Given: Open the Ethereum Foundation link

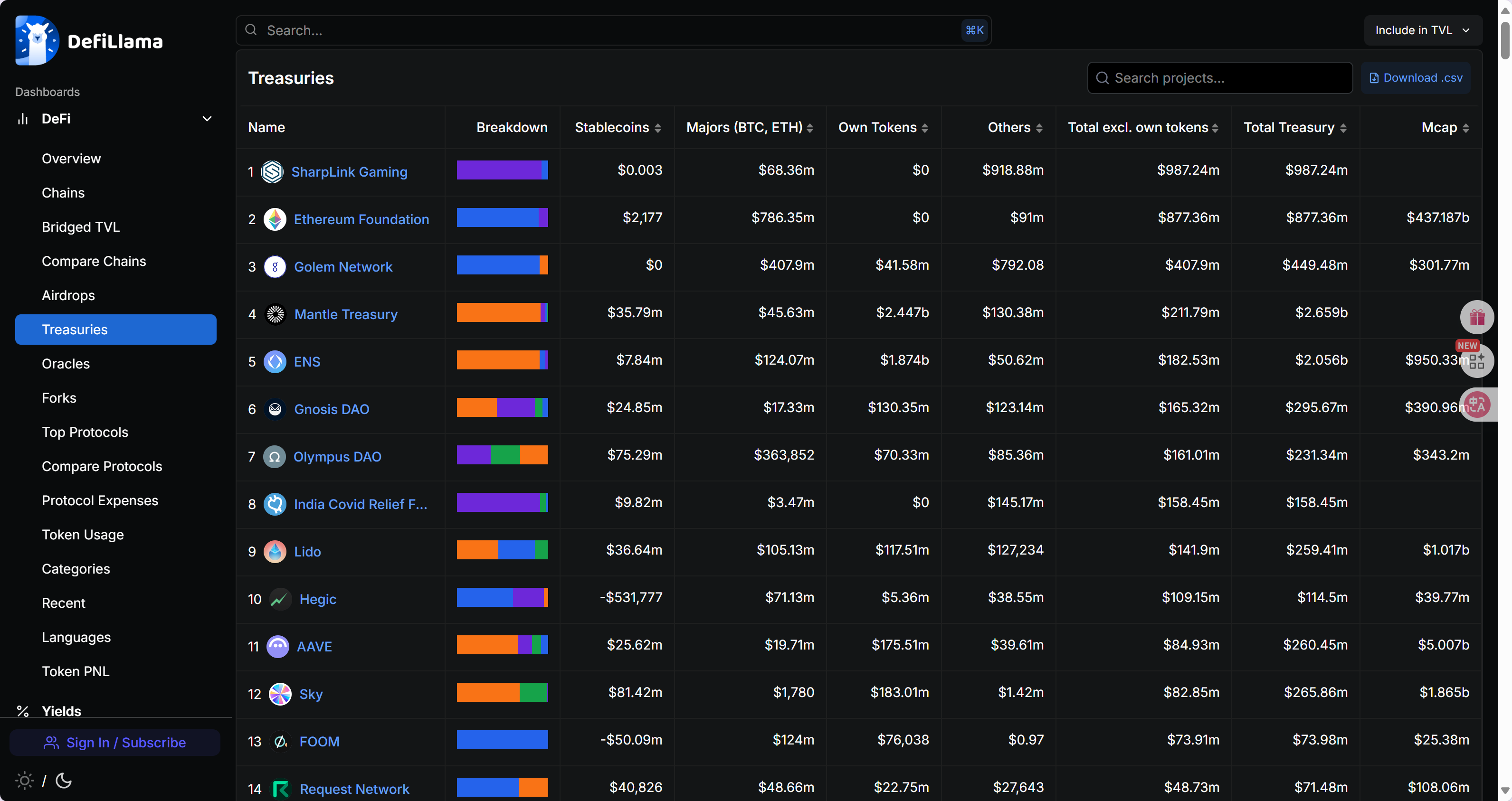Looking at the screenshot, I should [361, 219].
